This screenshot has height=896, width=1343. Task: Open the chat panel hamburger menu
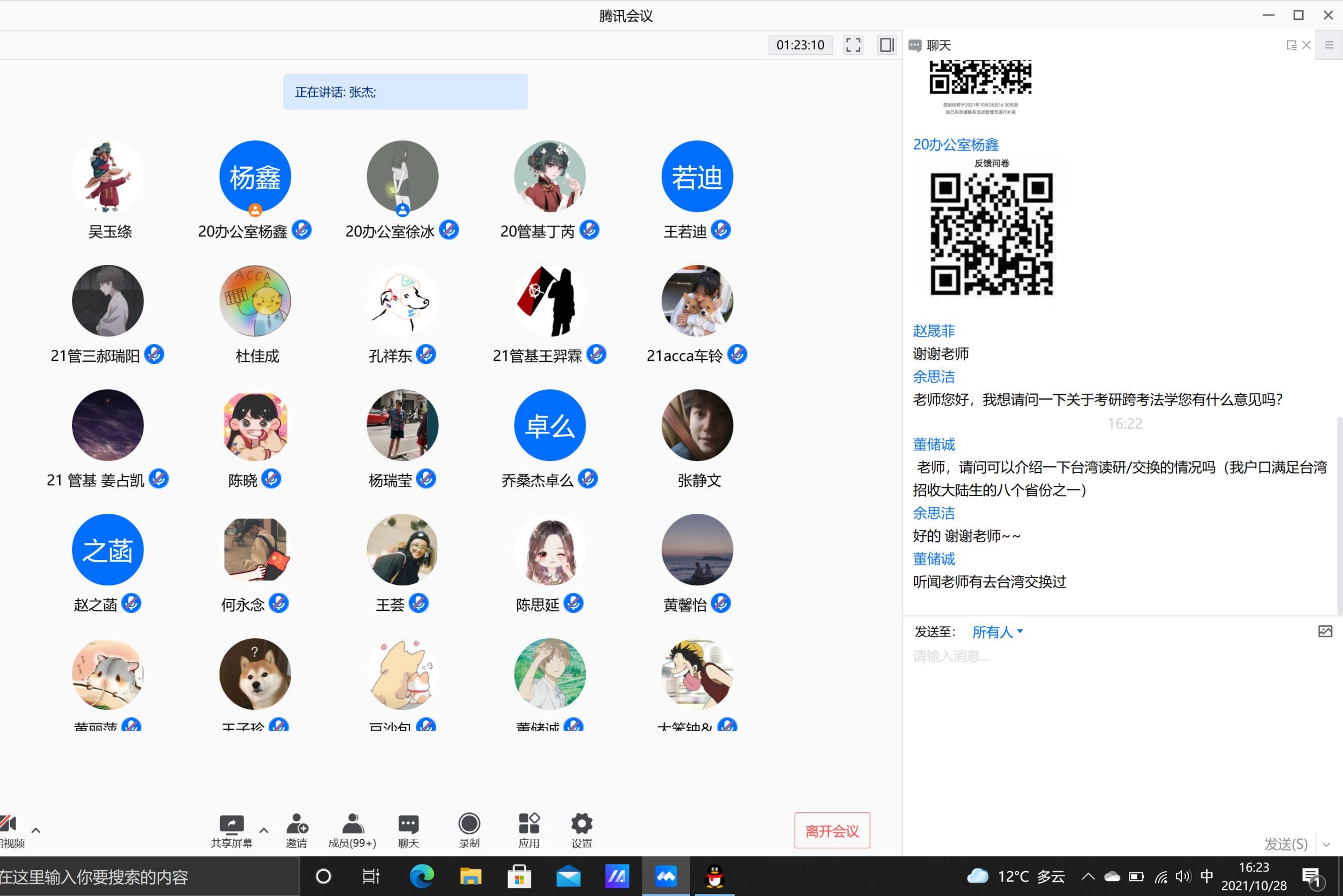tap(1329, 45)
